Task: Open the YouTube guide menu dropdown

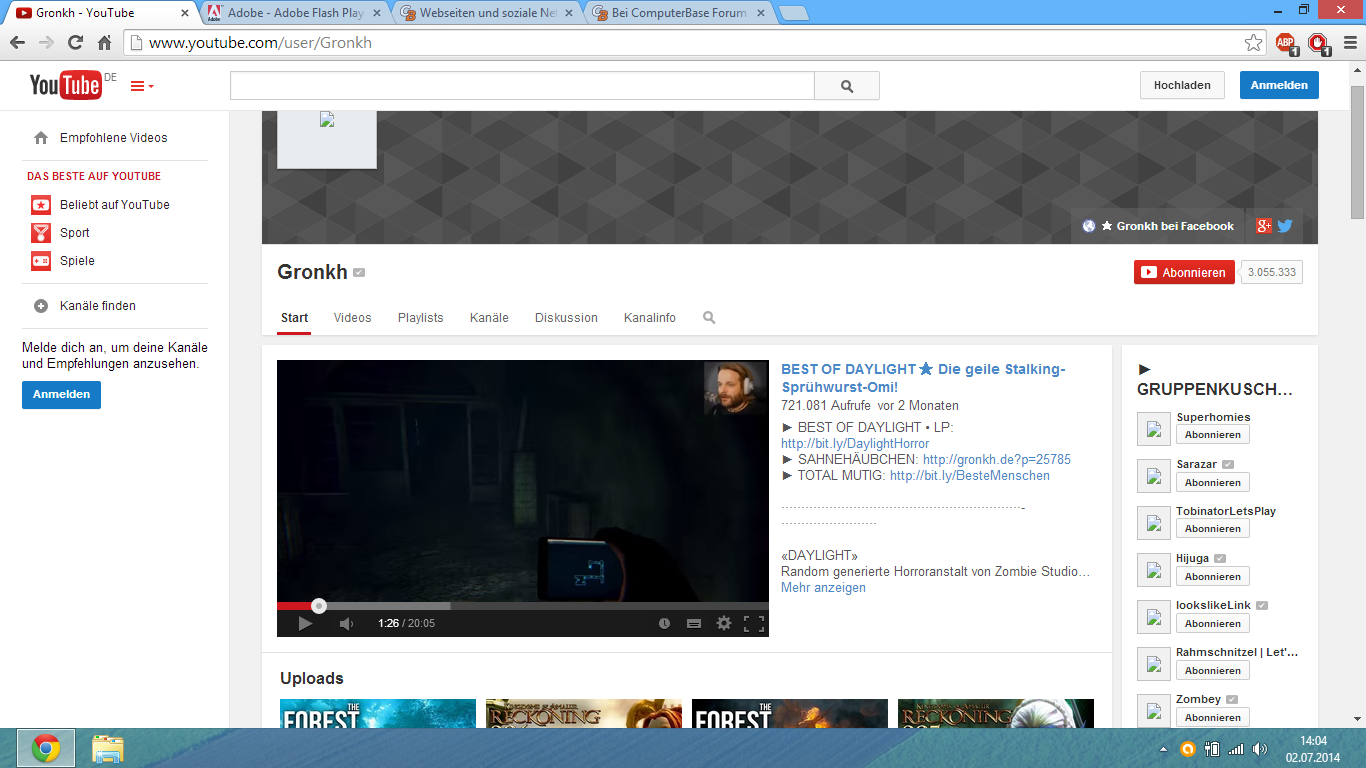Action: 142,86
